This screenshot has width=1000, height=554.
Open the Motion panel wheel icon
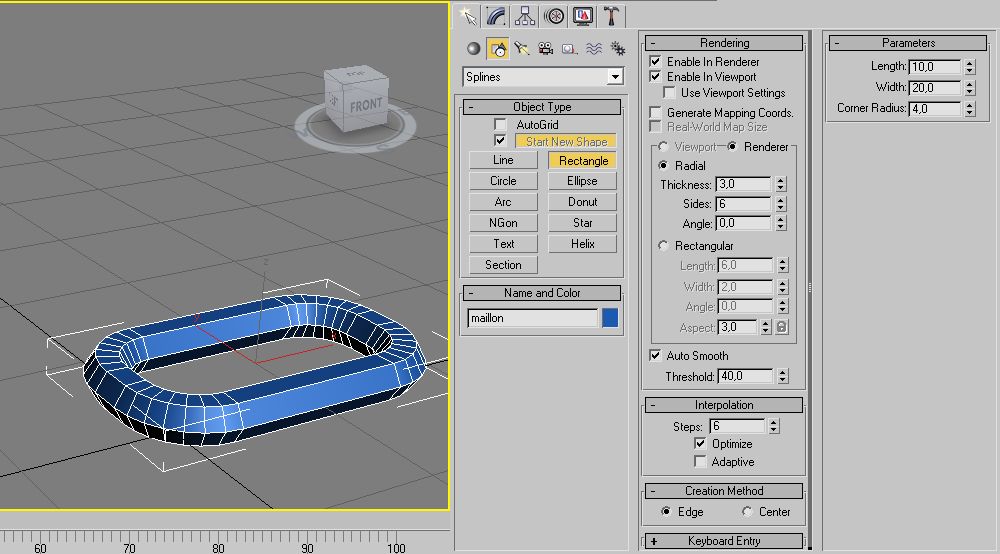[553, 16]
